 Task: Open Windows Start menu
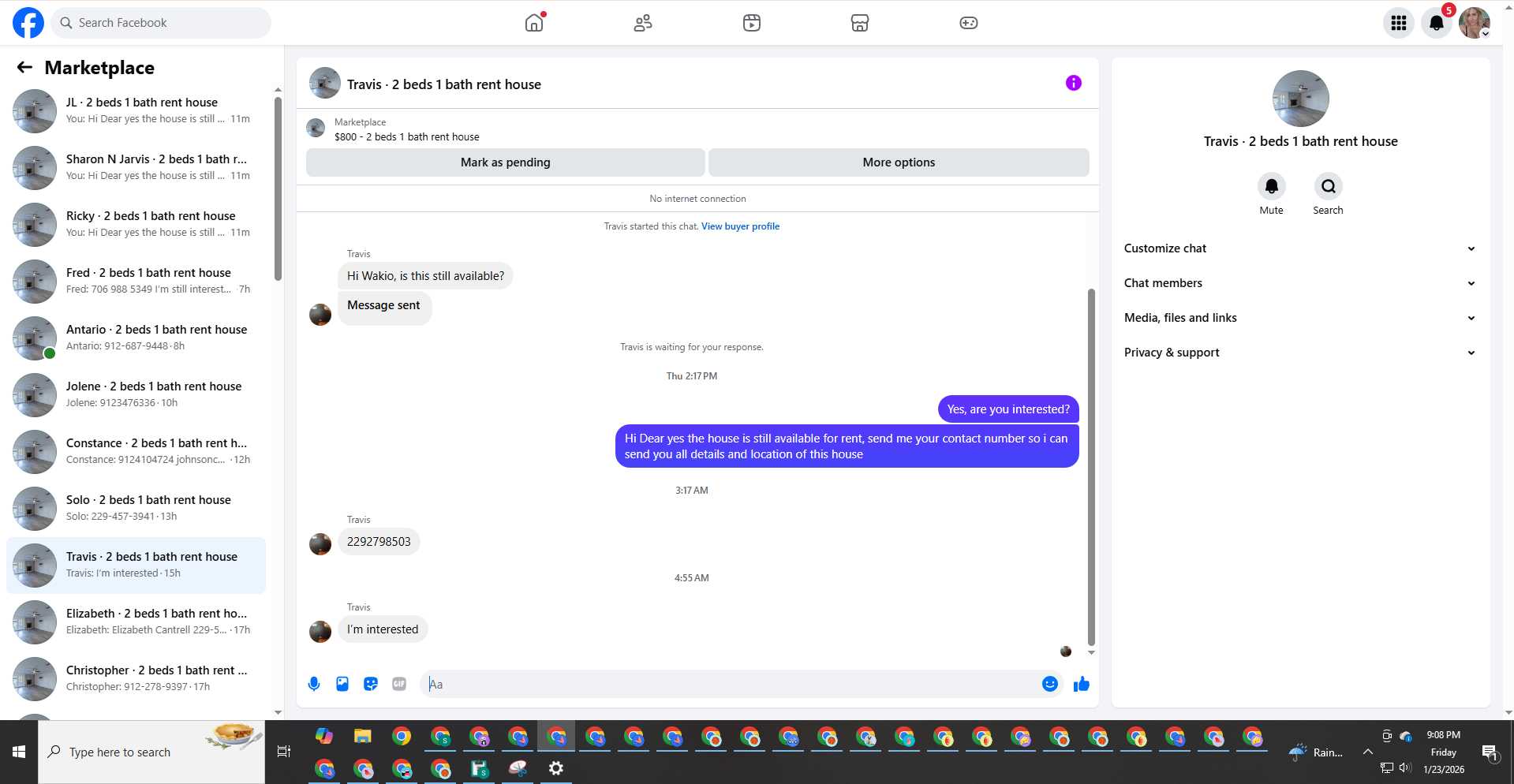(x=19, y=752)
